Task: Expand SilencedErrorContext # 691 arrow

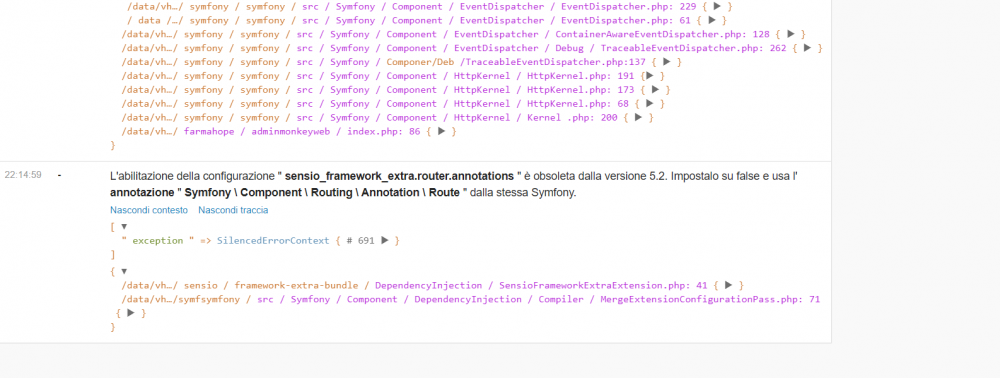Action: pos(384,240)
